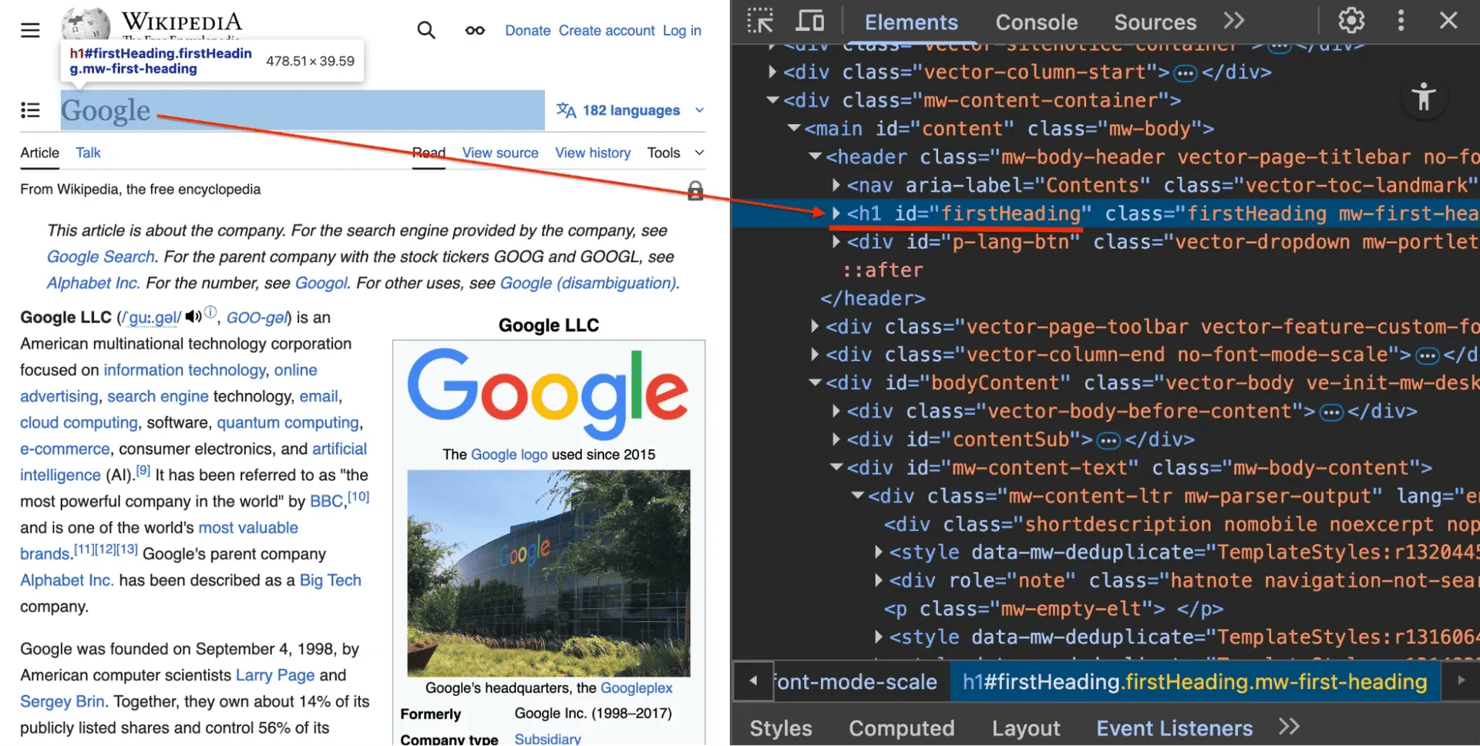
Task: Expand the role="note" hatnote div node
Action: coord(878,580)
